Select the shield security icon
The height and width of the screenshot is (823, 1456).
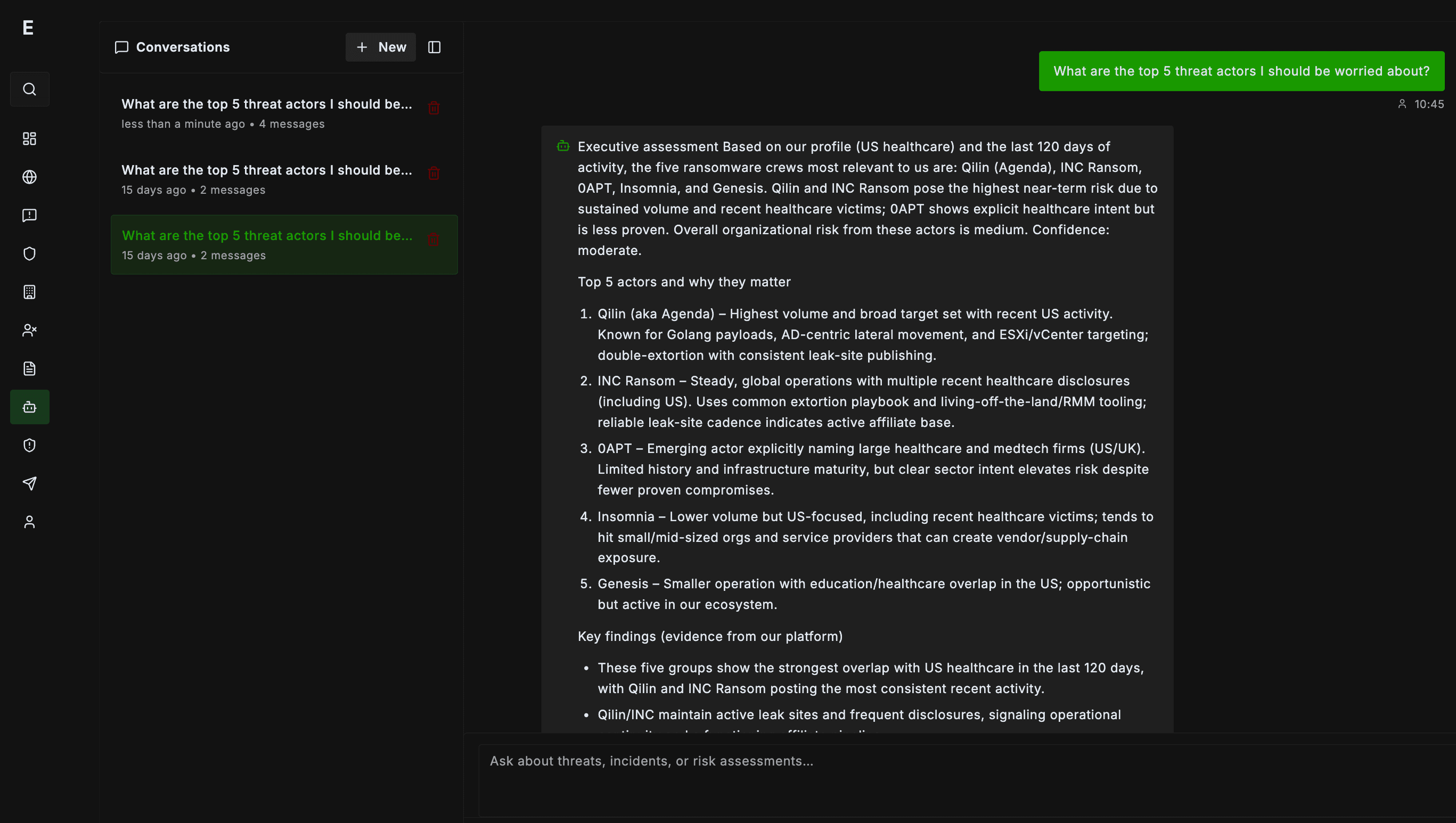[29, 254]
